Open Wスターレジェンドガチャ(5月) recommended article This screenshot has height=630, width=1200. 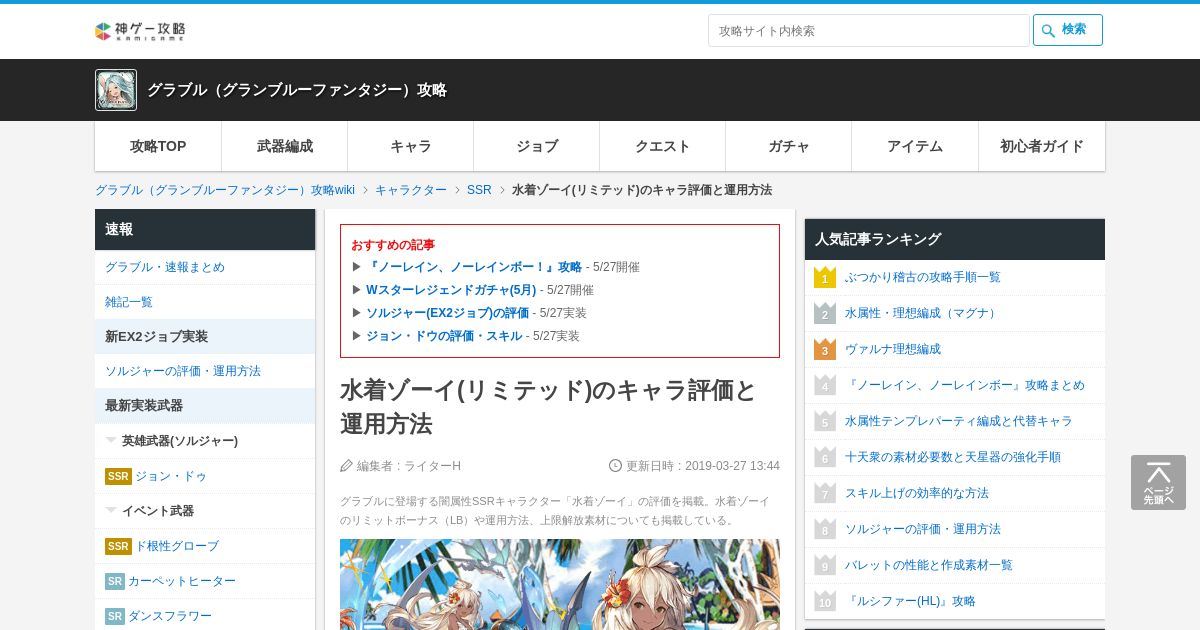(451, 290)
